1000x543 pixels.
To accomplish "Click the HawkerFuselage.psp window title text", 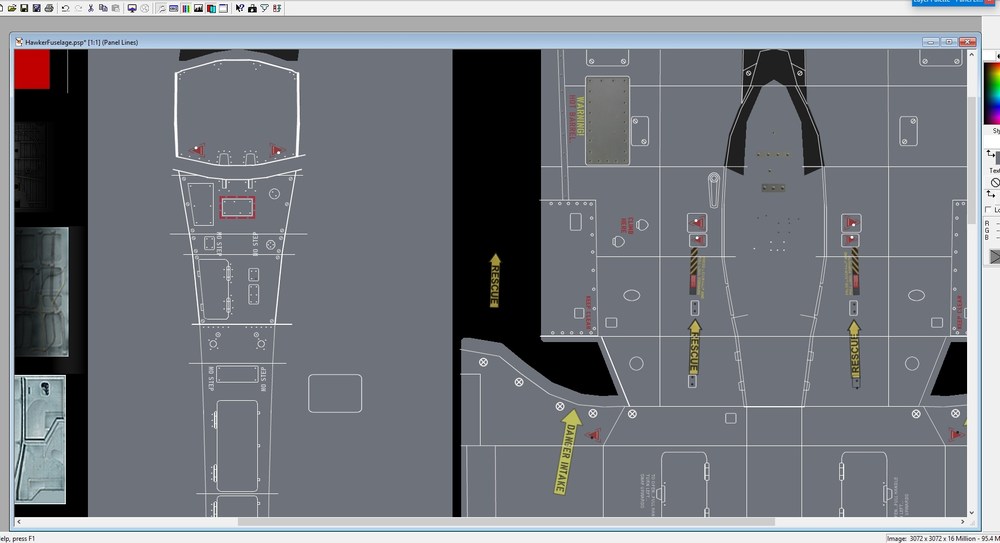I will coord(82,42).
